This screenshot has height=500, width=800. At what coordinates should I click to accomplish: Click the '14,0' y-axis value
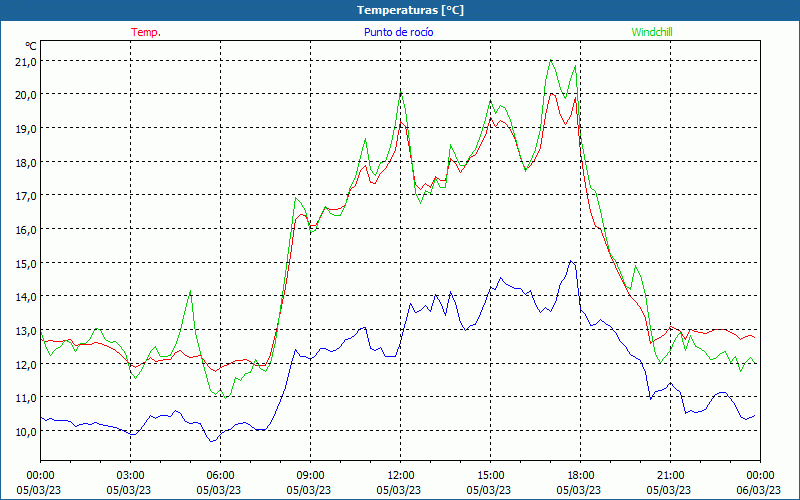[26, 297]
